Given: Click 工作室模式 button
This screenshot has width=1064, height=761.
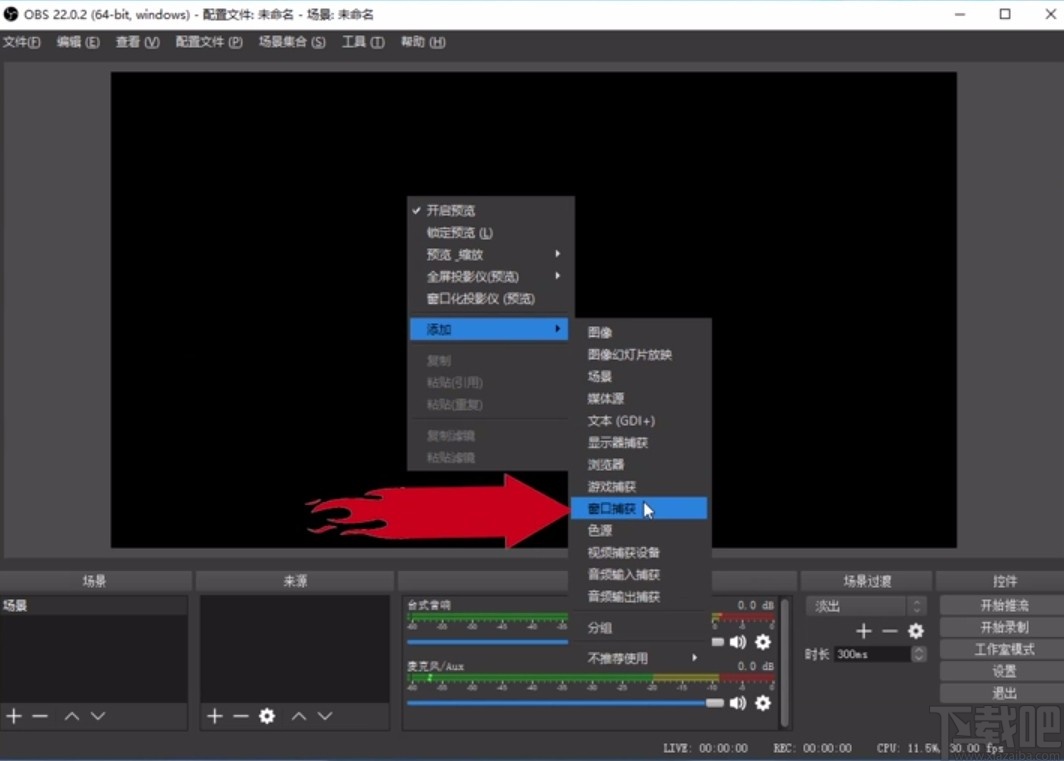Looking at the screenshot, I should 1003,649.
